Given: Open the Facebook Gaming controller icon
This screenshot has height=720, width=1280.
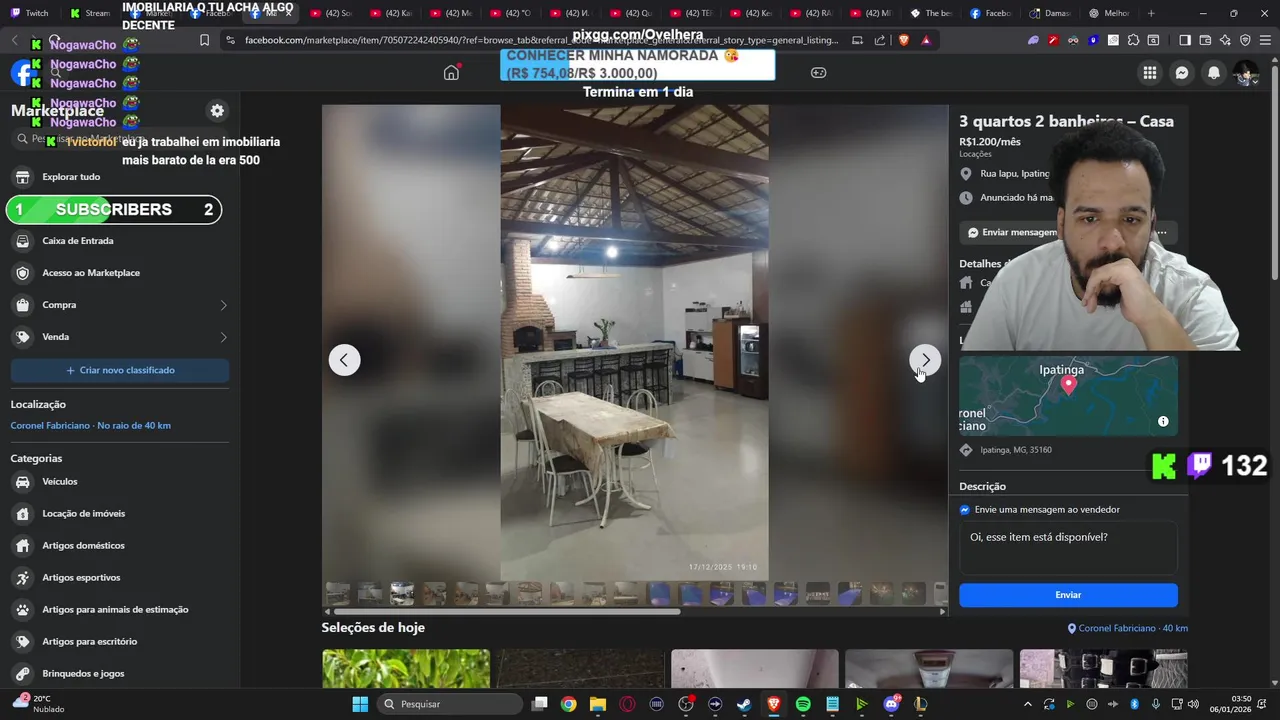Looking at the screenshot, I should [x=818, y=72].
